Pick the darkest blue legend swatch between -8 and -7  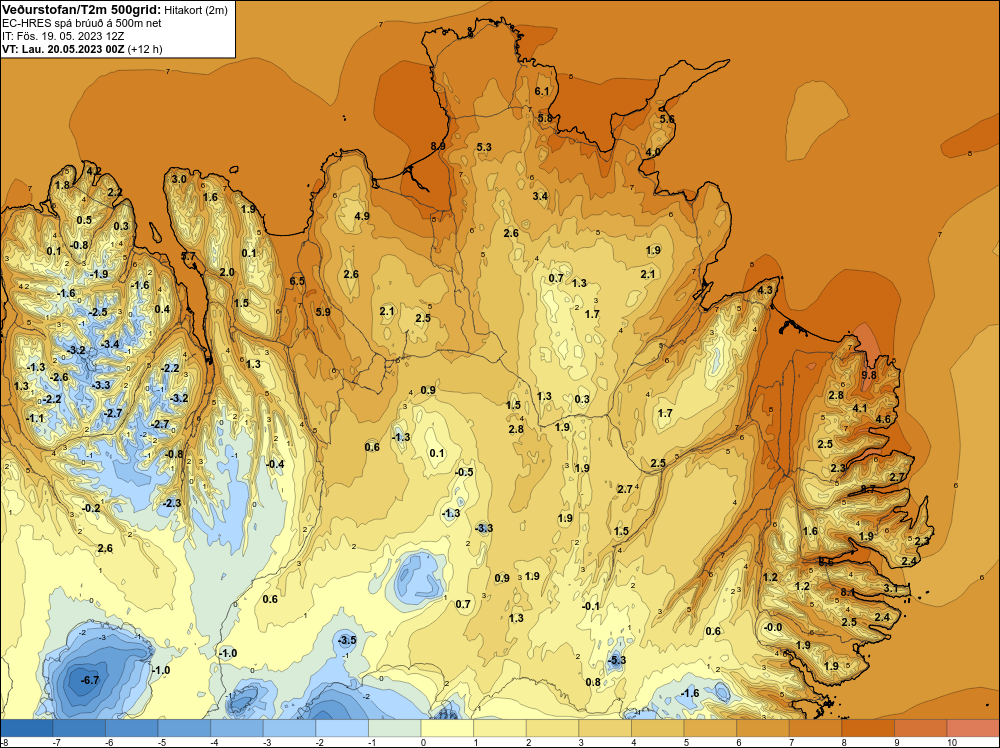[27, 728]
